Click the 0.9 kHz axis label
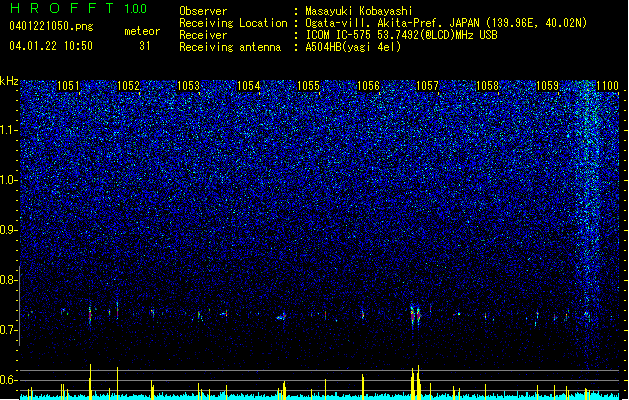 pyautogui.click(x=8, y=230)
